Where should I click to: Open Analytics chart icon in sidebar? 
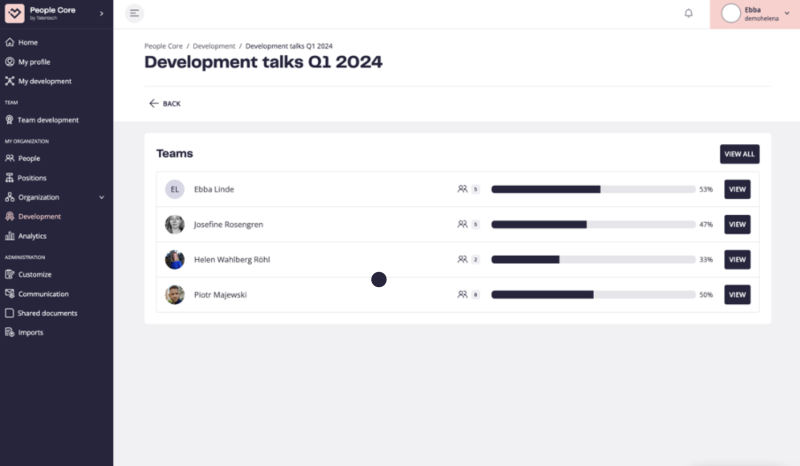coord(10,236)
